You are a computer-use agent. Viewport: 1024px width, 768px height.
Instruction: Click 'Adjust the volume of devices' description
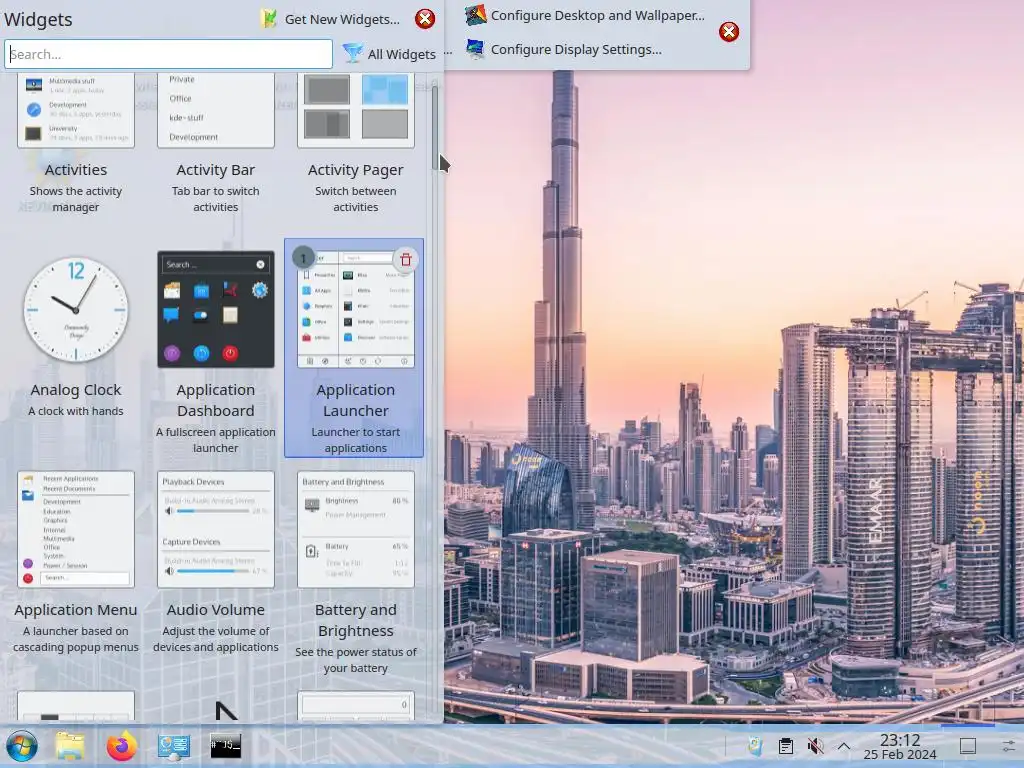[x=216, y=639]
